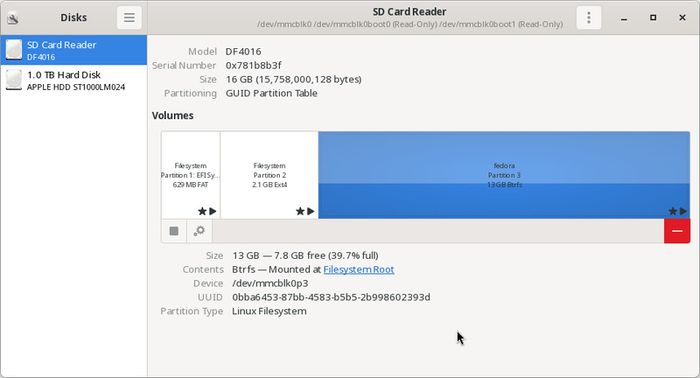Click the SD Card Reader drive icon
Image resolution: width=700 pixels, height=378 pixels.
pyautogui.click(x=14, y=50)
